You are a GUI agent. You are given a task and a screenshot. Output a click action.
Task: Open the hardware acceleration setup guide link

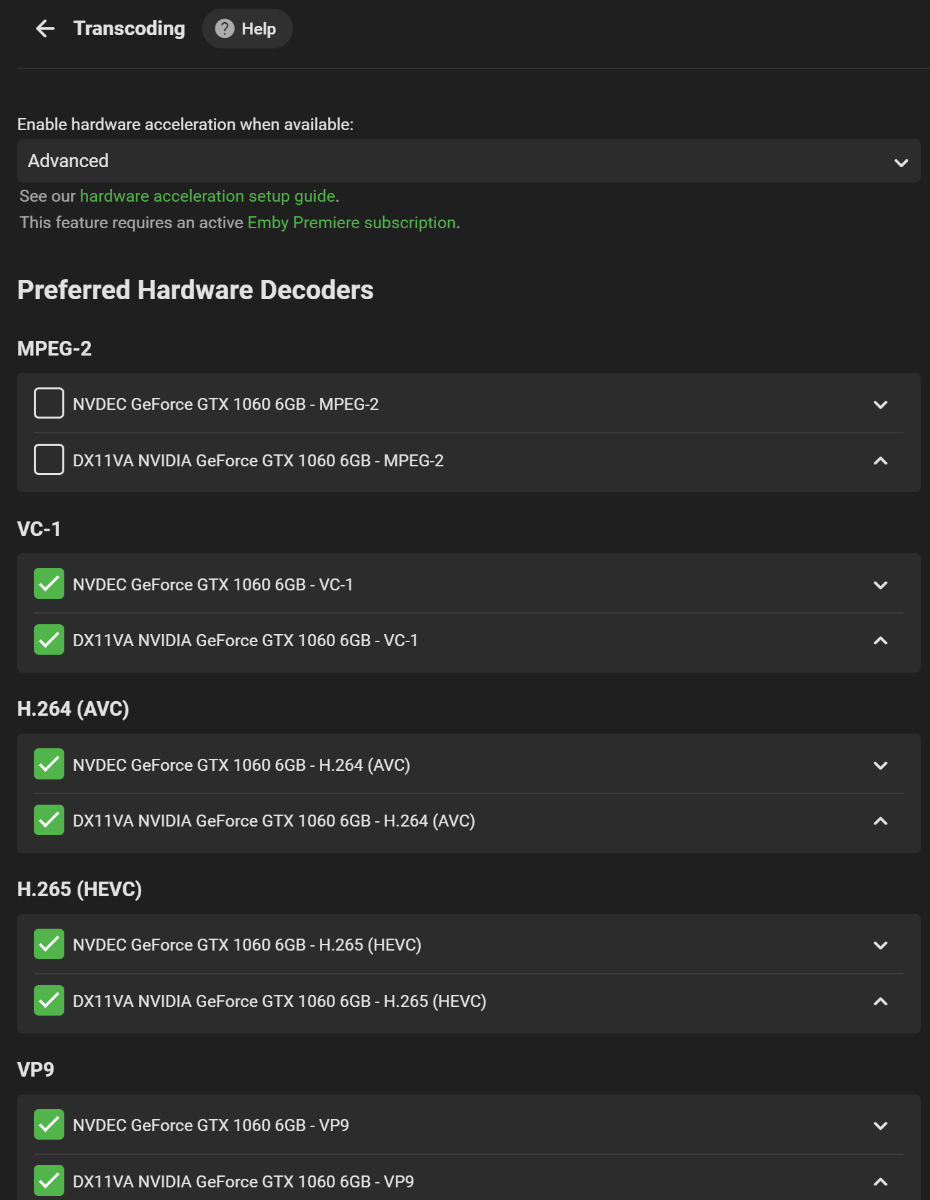pyautogui.click(x=208, y=196)
